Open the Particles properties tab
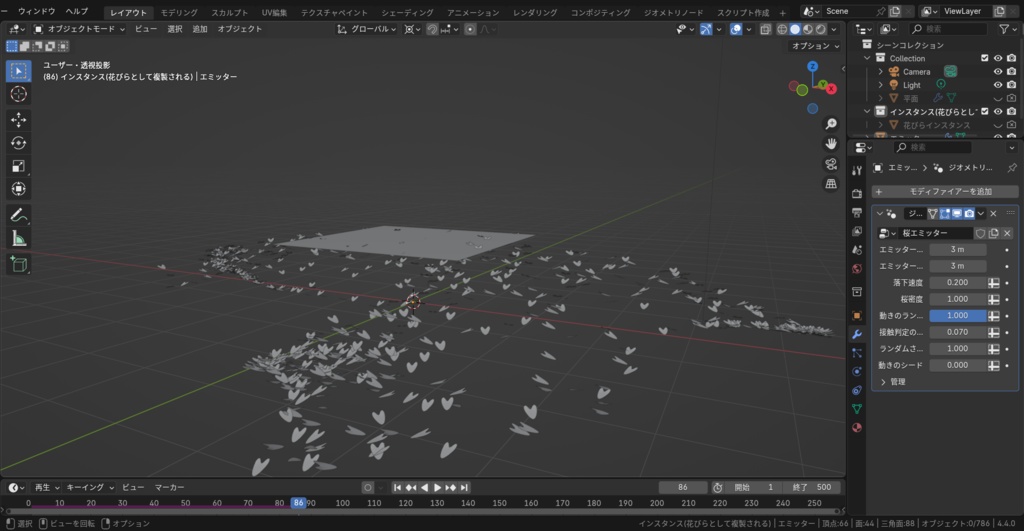The image size is (1024, 531). [x=857, y=353]
